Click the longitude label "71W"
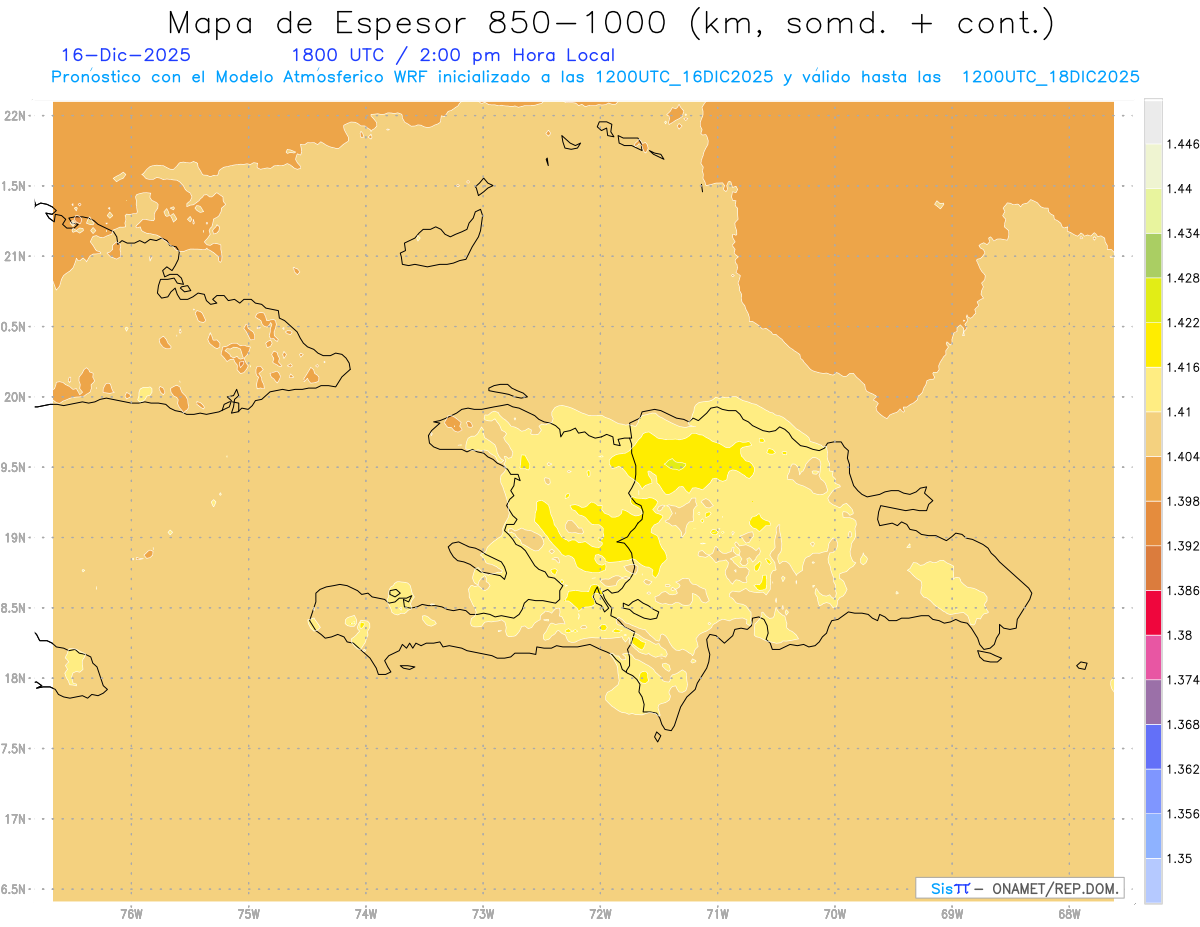Viewport: 1200px width, 927px height. point(717,915)
